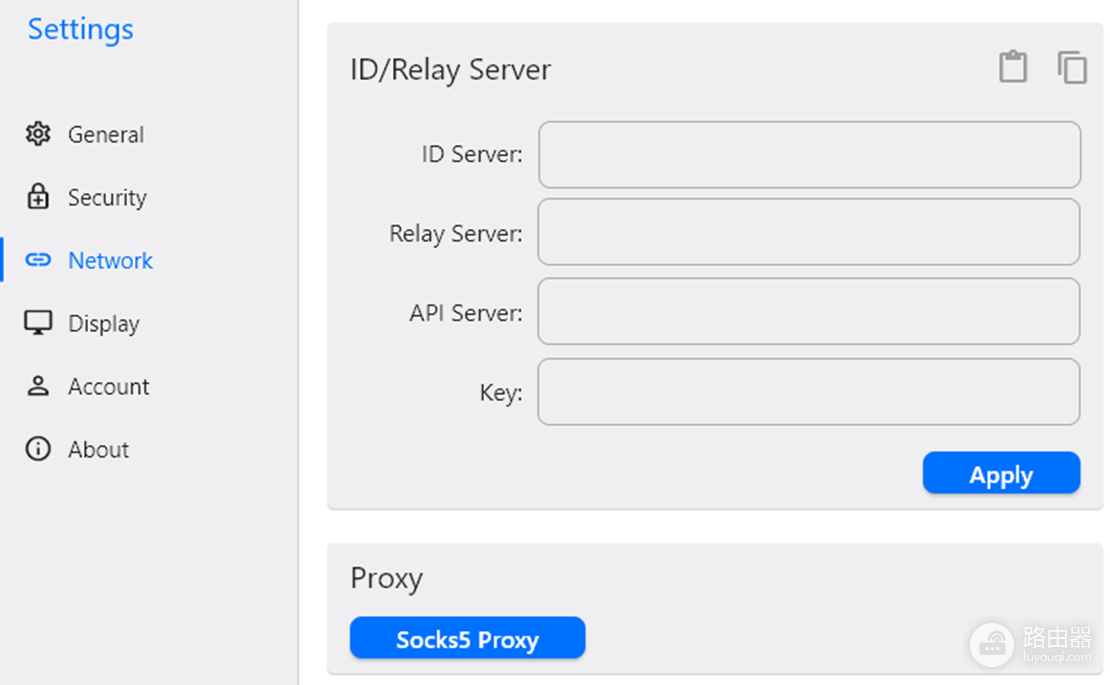Click the Network link icon
The image size is (1110, 685).
pos(38,260)
